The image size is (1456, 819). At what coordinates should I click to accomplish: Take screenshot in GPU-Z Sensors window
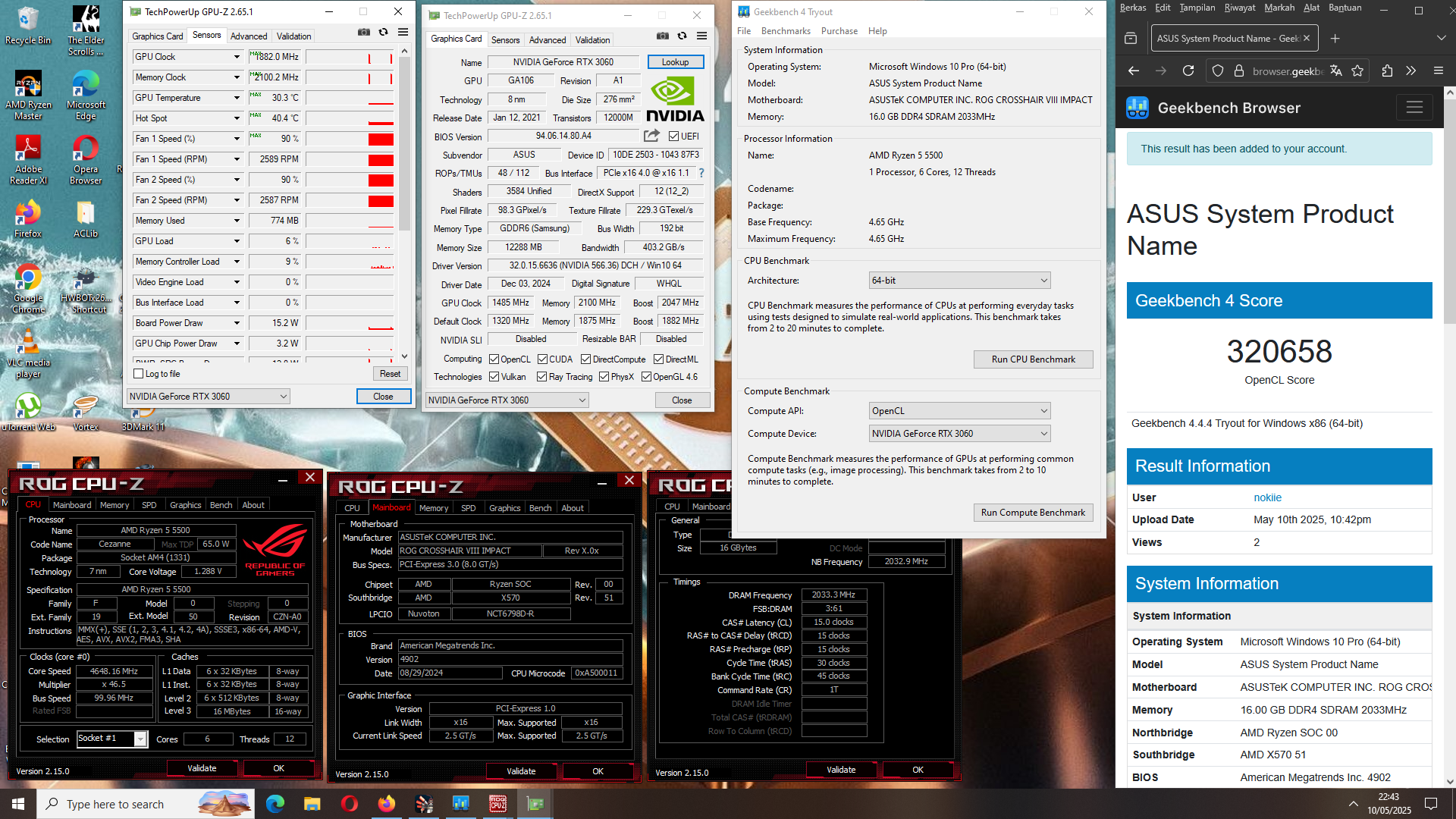point(364,33)
